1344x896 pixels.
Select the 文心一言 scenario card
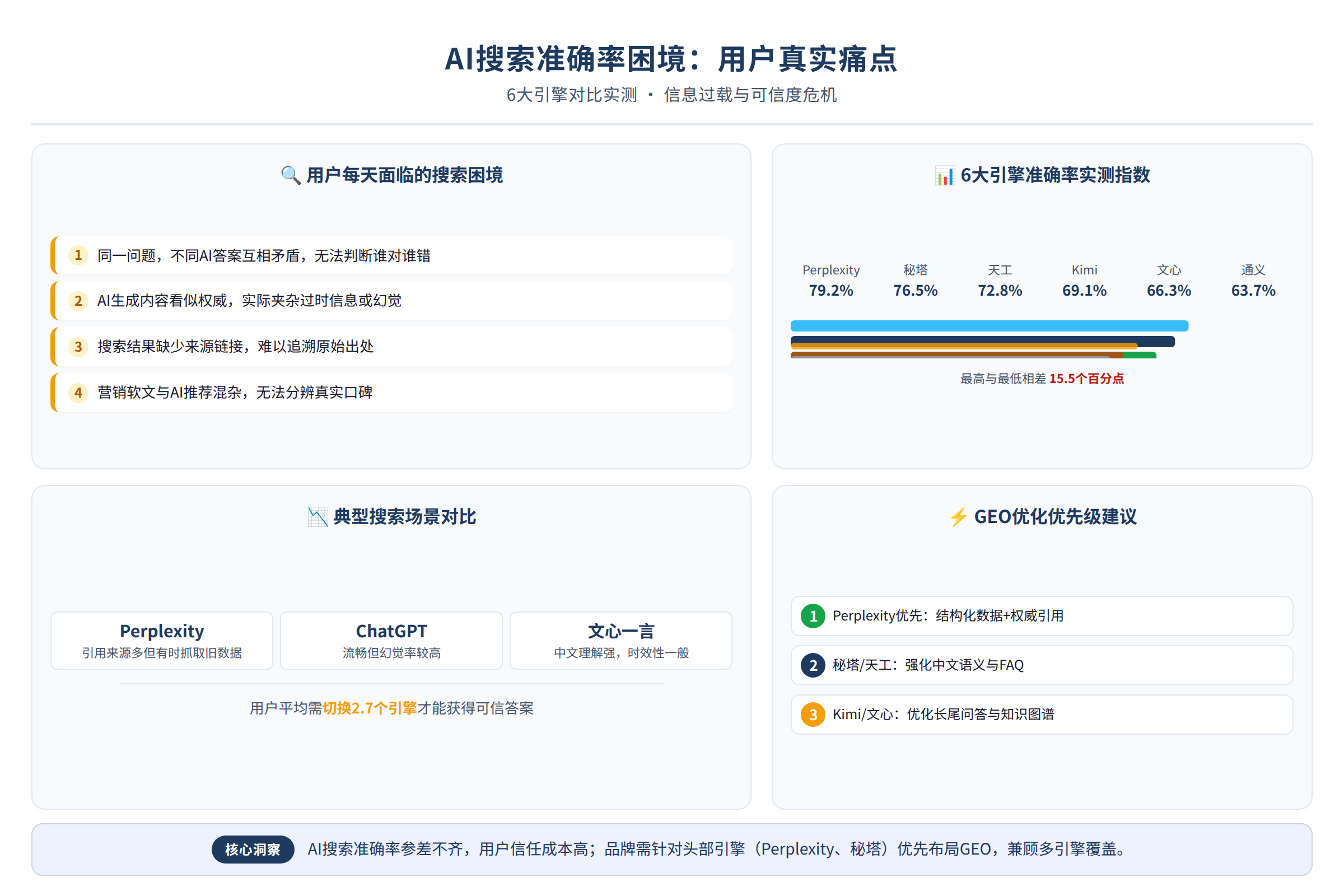(x=621, y=641)
